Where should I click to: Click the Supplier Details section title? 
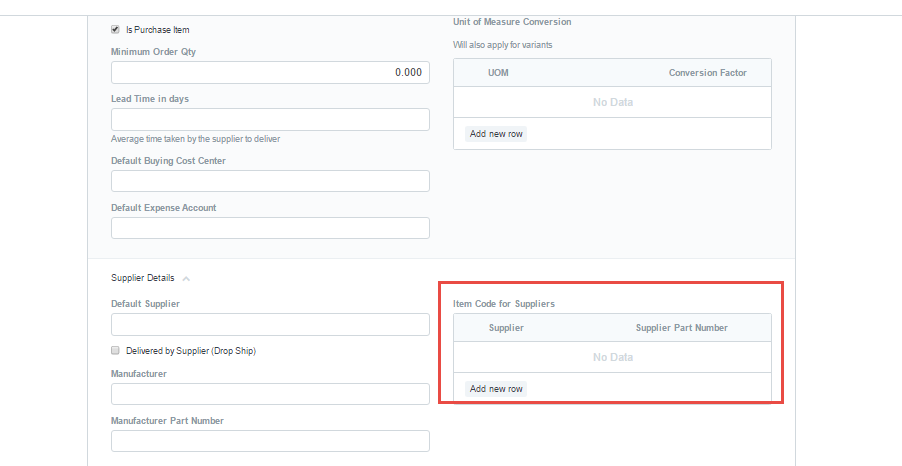coord(143,278)
